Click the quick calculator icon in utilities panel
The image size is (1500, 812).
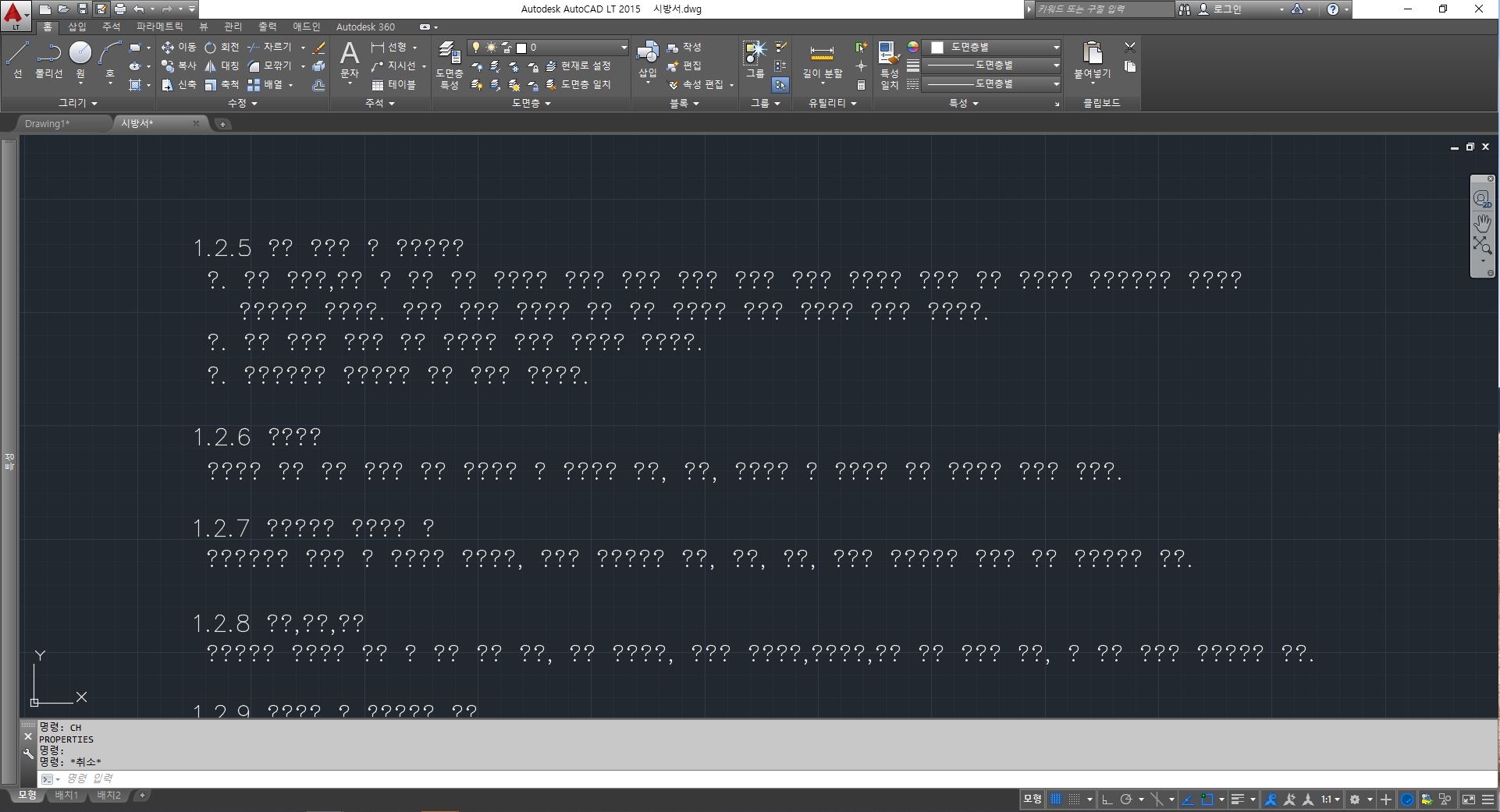click(x=861, y=85)
